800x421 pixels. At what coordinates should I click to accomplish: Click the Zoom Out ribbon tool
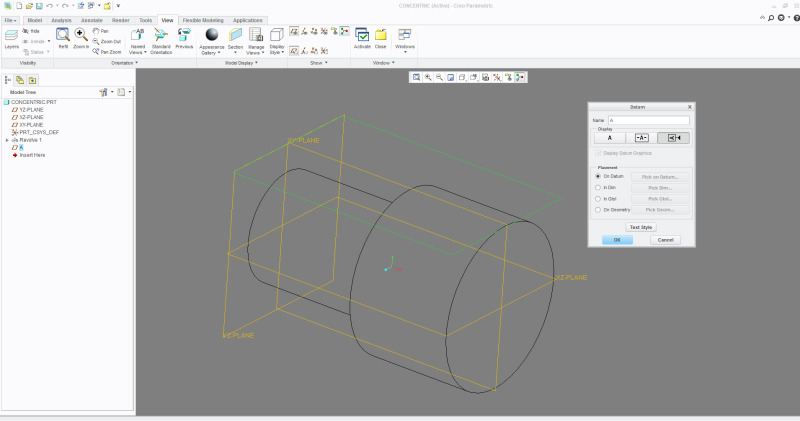click(107, 41)
